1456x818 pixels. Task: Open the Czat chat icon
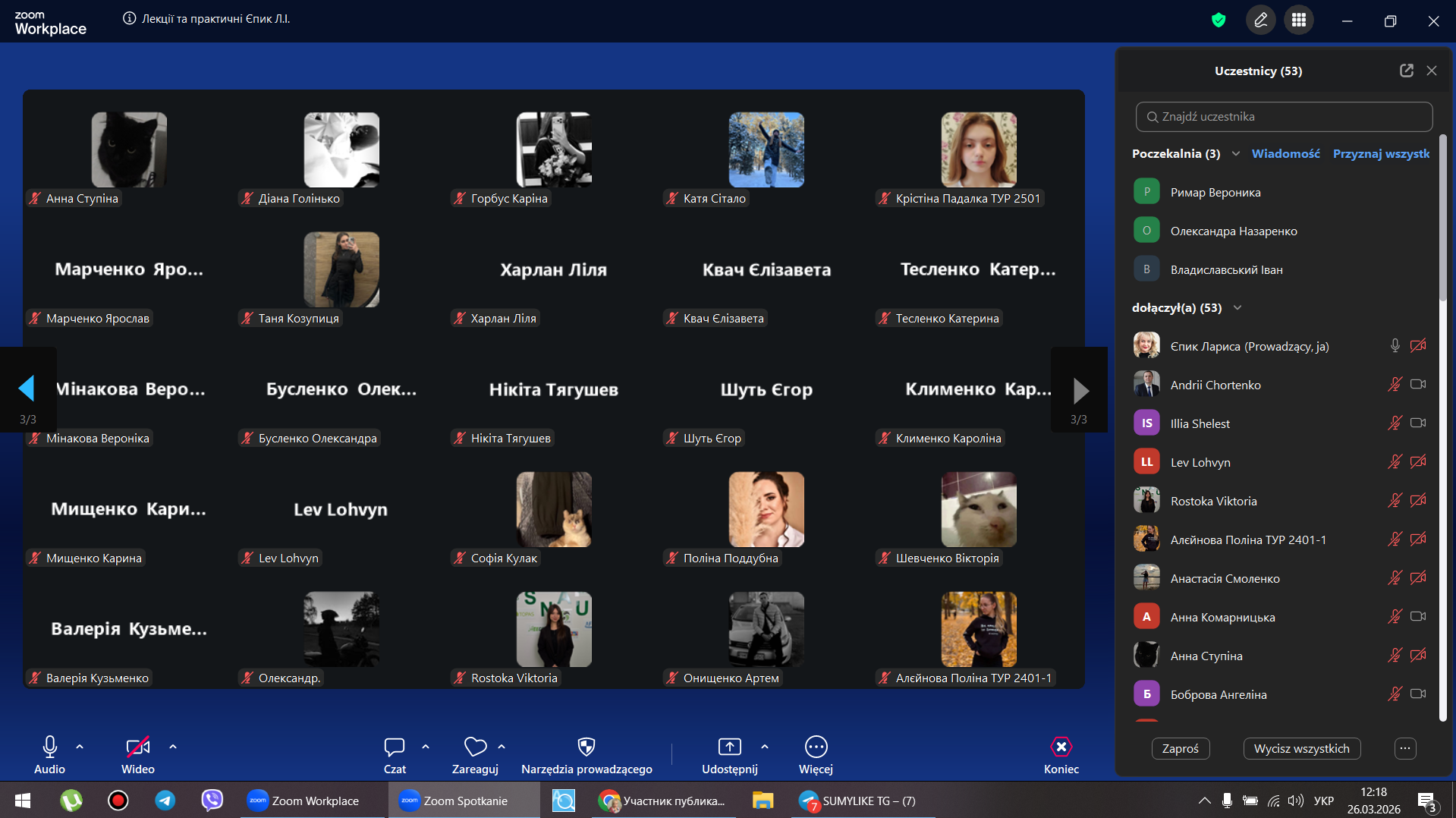coord(394,747)
